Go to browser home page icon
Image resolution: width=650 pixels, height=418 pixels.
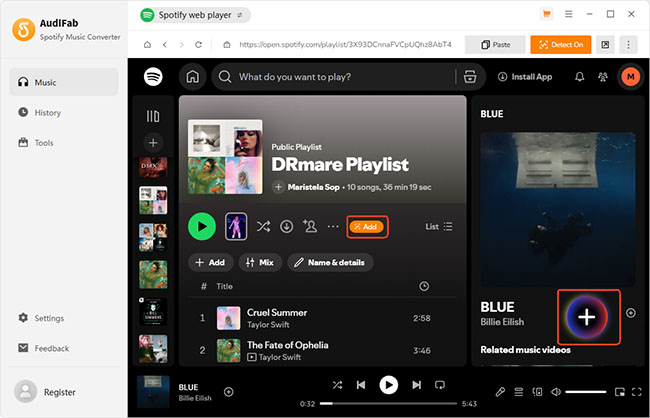(x=147, y=45)
